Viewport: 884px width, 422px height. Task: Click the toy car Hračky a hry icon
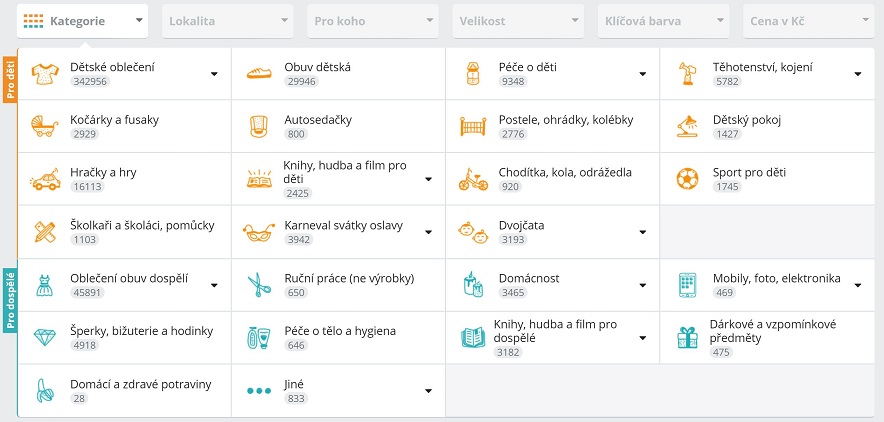45,179
